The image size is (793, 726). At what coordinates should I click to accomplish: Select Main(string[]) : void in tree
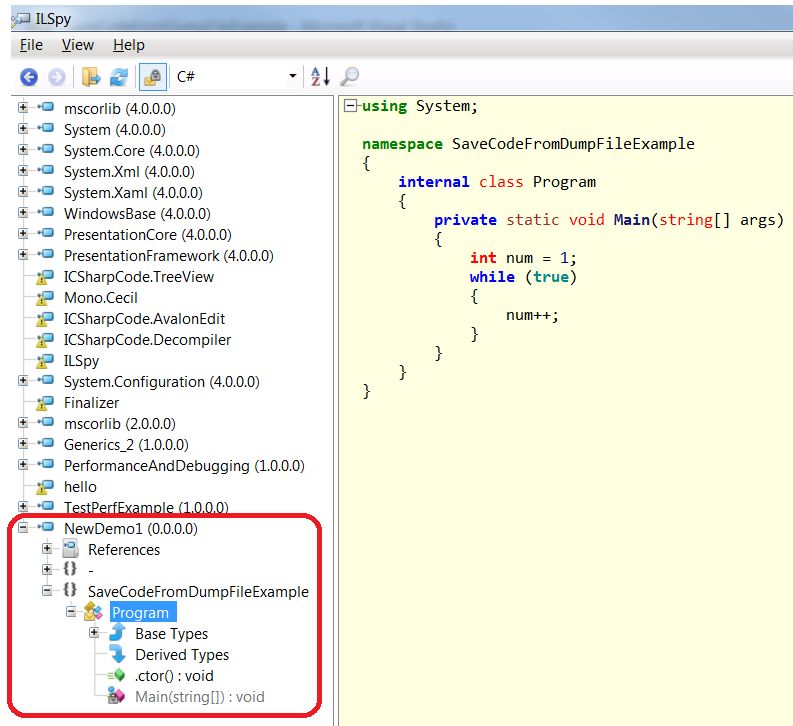pos(200,697)
